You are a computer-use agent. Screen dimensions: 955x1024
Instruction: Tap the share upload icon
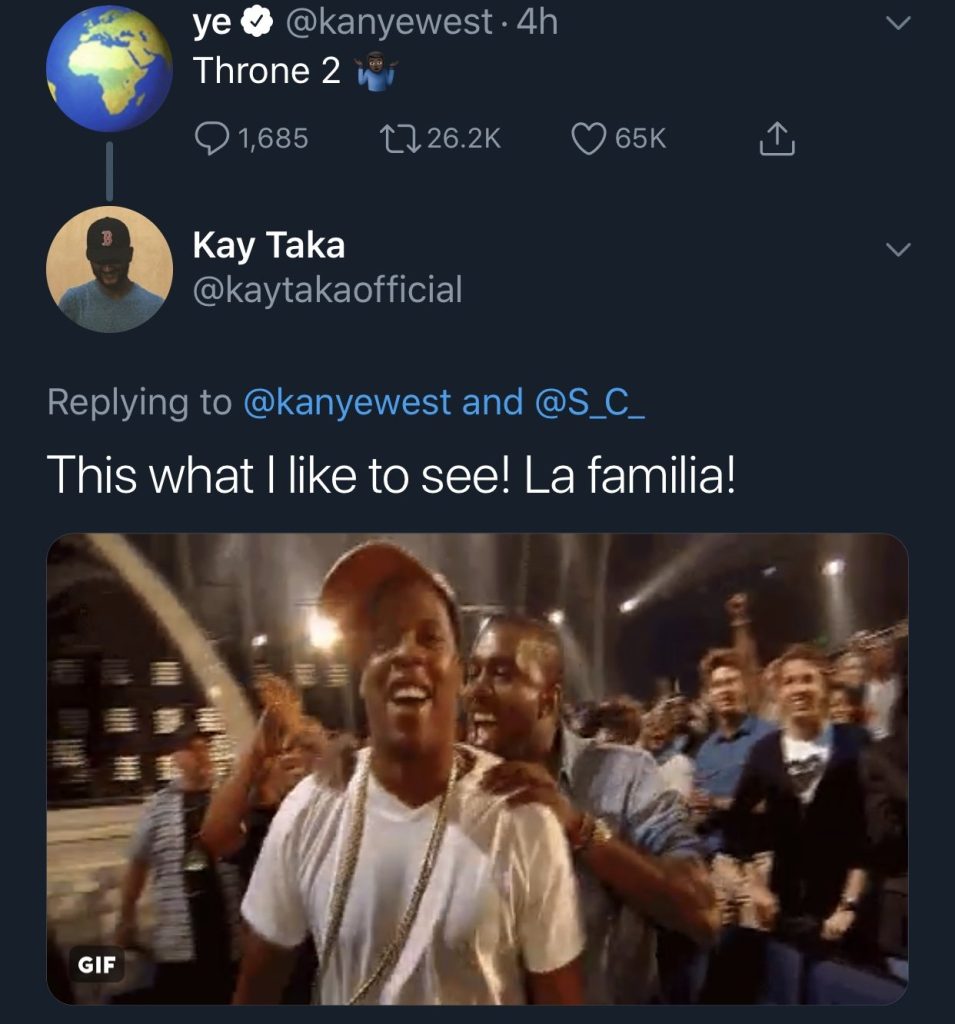click(x=777, y=138)
